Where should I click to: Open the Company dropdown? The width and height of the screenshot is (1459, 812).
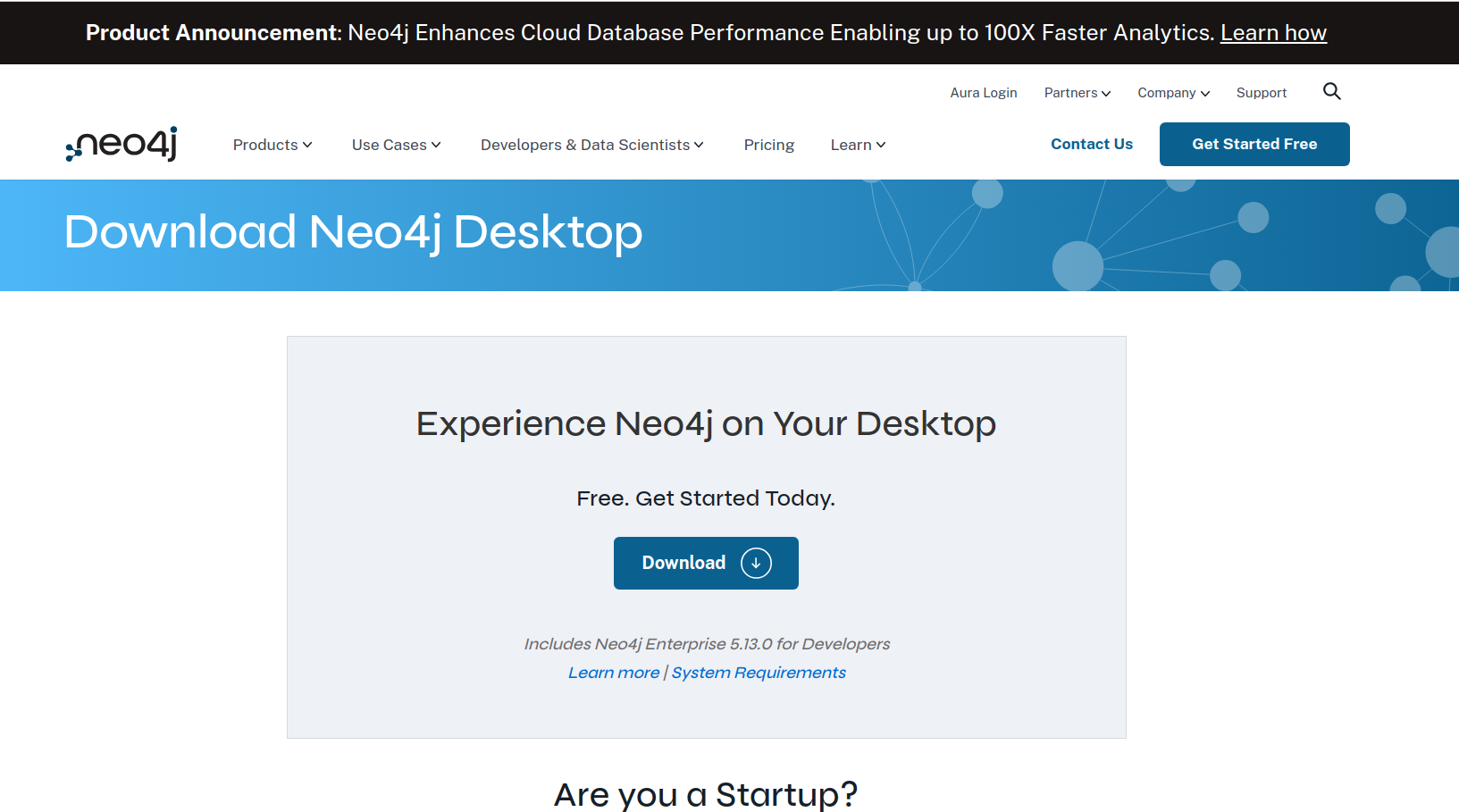click(x=1173, y=93)
